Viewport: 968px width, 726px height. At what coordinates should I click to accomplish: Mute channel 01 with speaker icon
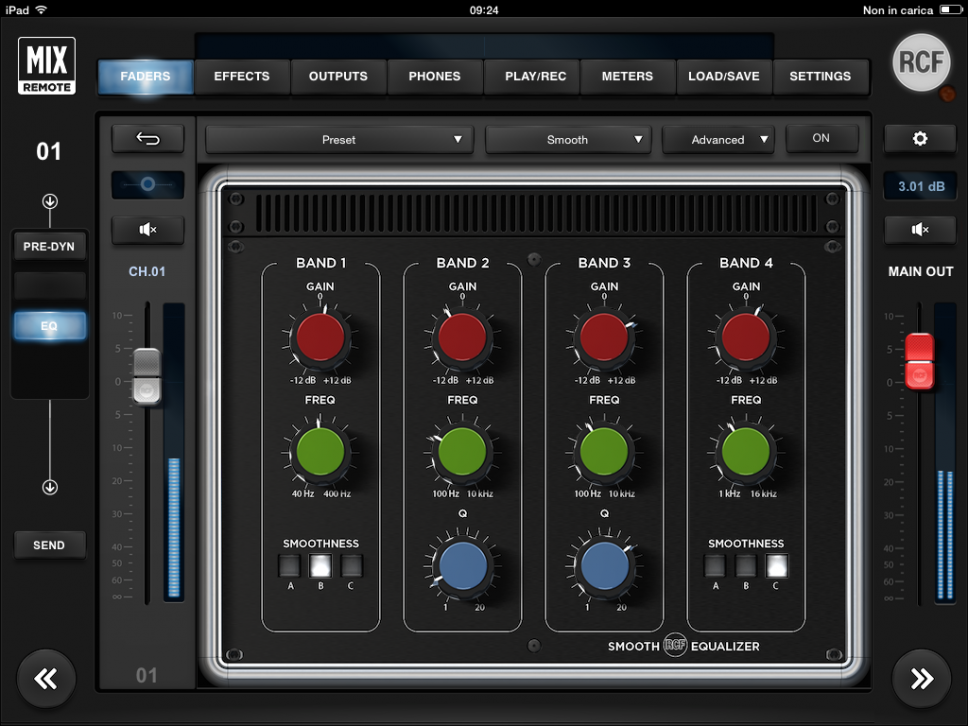pyautogui.click(x=147, y=230)
